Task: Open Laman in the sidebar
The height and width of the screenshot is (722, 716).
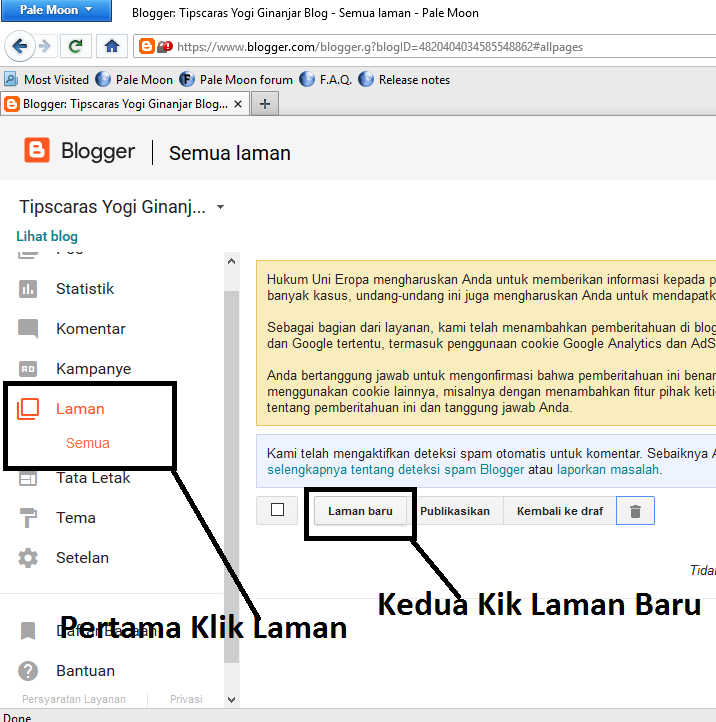Action: [80, 409]
